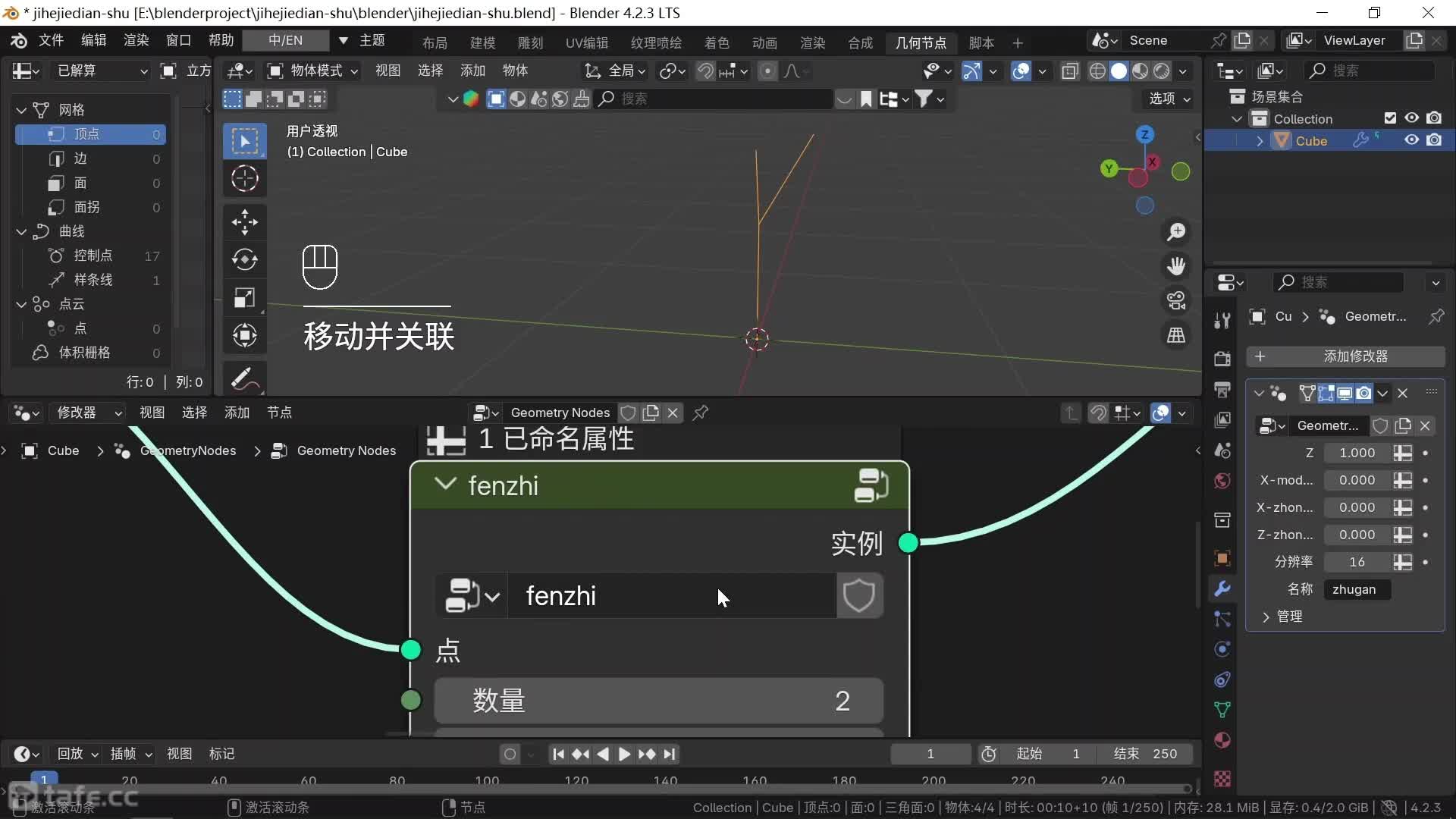Click the camera view icon in viewport
The image size is (1456, 819).
click(x=1176, y=301)
